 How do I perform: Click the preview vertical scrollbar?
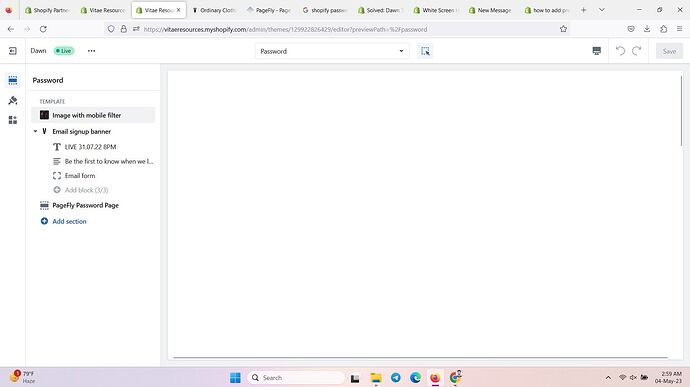coord(681,110)
